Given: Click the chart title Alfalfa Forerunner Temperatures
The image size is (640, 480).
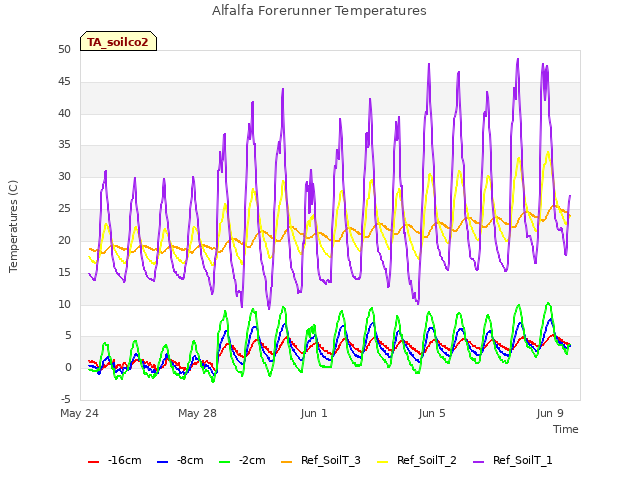Looking at the screenshot, I should (x=319, y=11).
